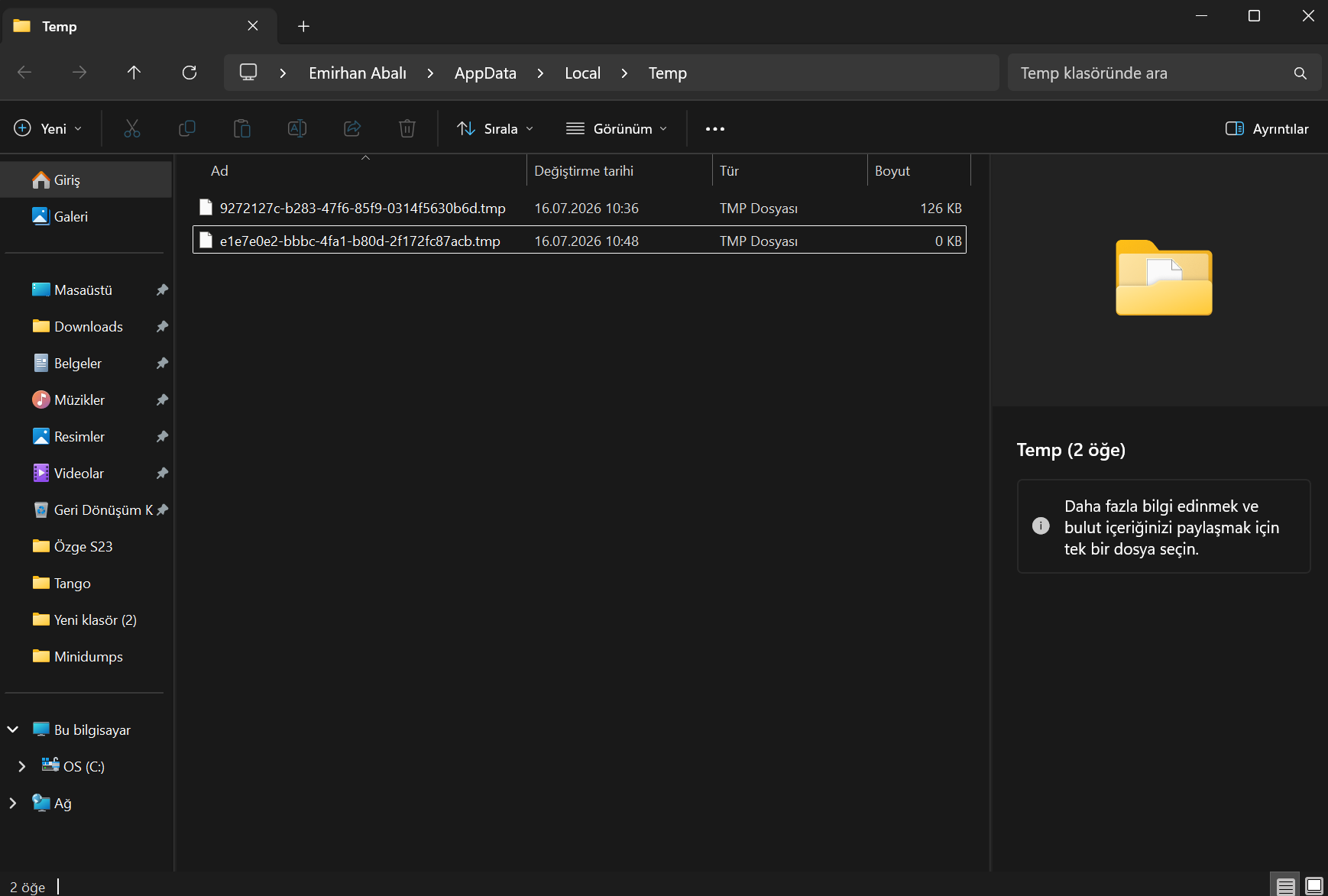Click the Copy icon in toolbar
The image size is (1328, 896).
click(187, 128)
